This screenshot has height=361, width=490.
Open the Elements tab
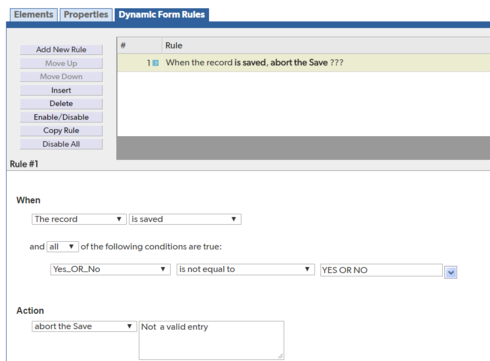(x=34, y=15)
